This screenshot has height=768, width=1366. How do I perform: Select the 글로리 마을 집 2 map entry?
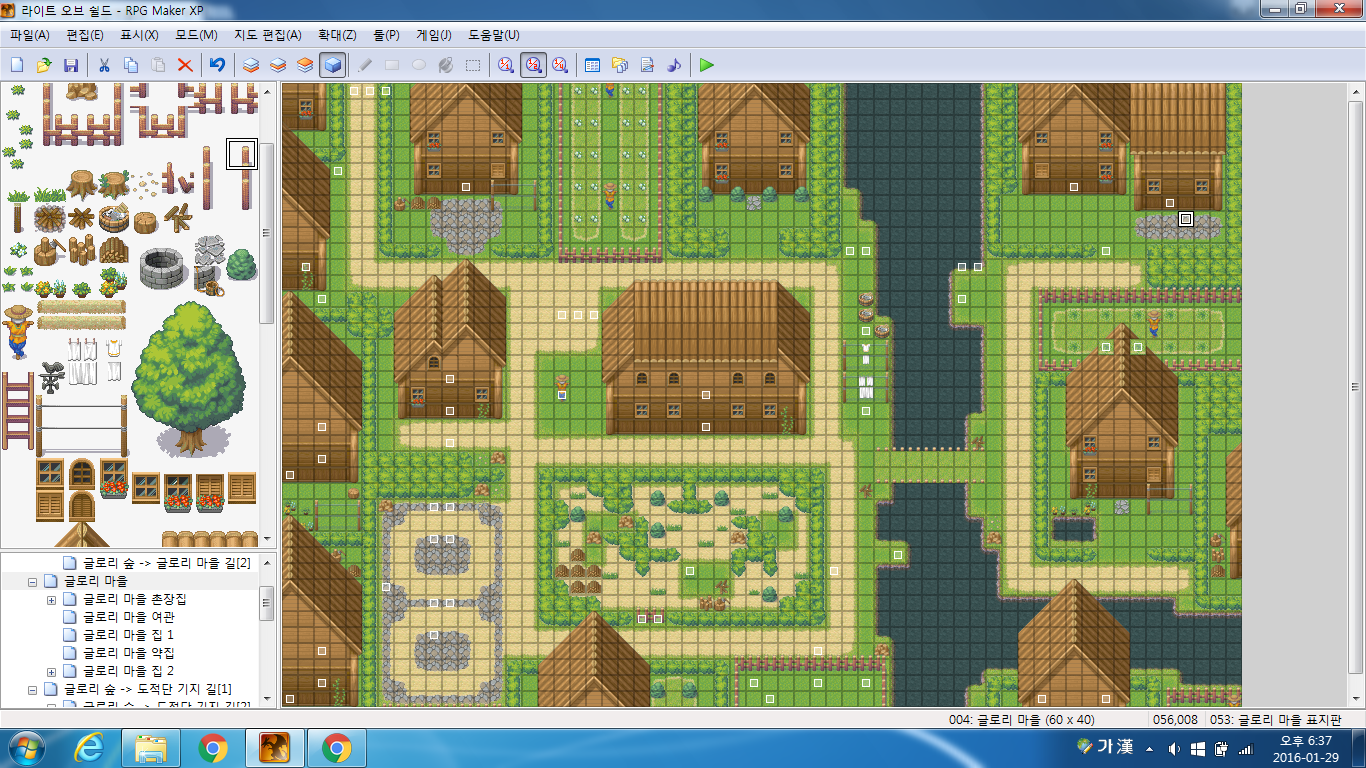128,671
